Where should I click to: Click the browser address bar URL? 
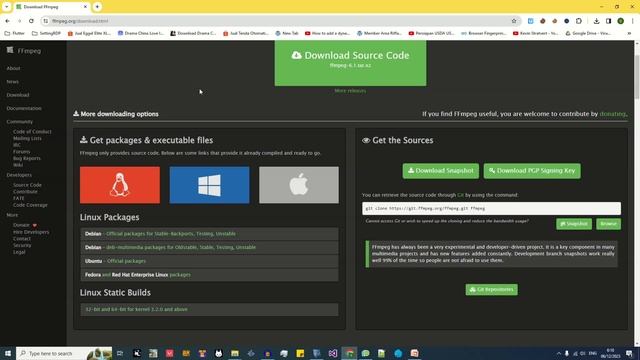80,21
